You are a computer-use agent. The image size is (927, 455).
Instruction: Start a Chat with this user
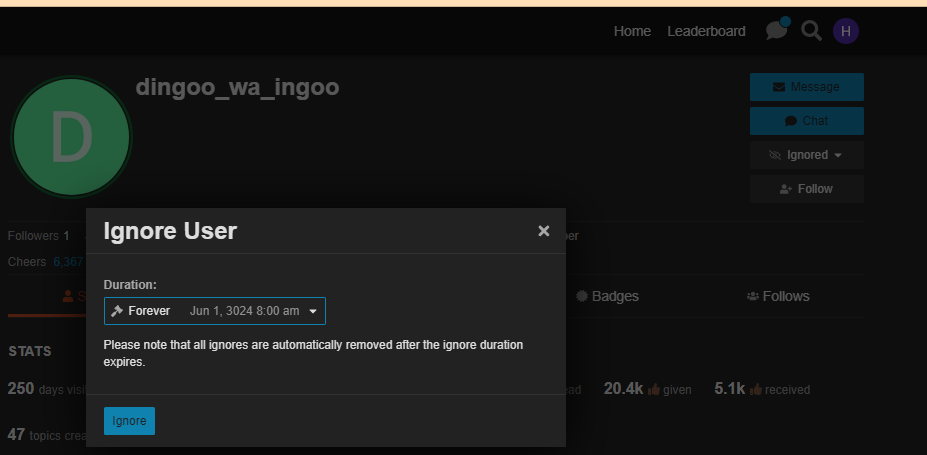coord(806,121)
